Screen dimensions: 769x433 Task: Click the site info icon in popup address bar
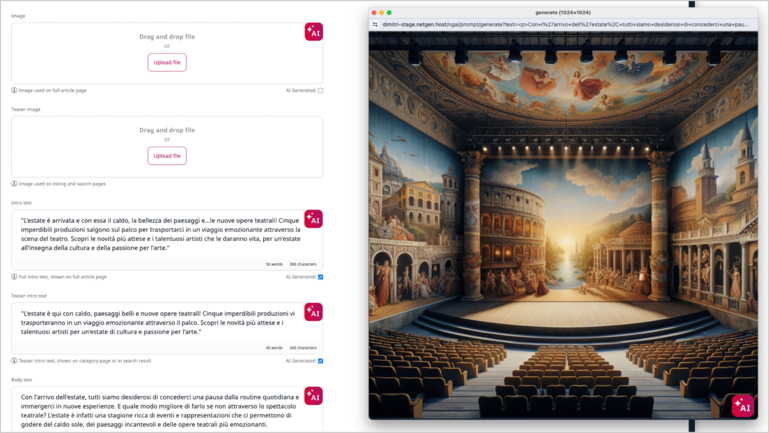pyautogui.click(x=375, y=23)
